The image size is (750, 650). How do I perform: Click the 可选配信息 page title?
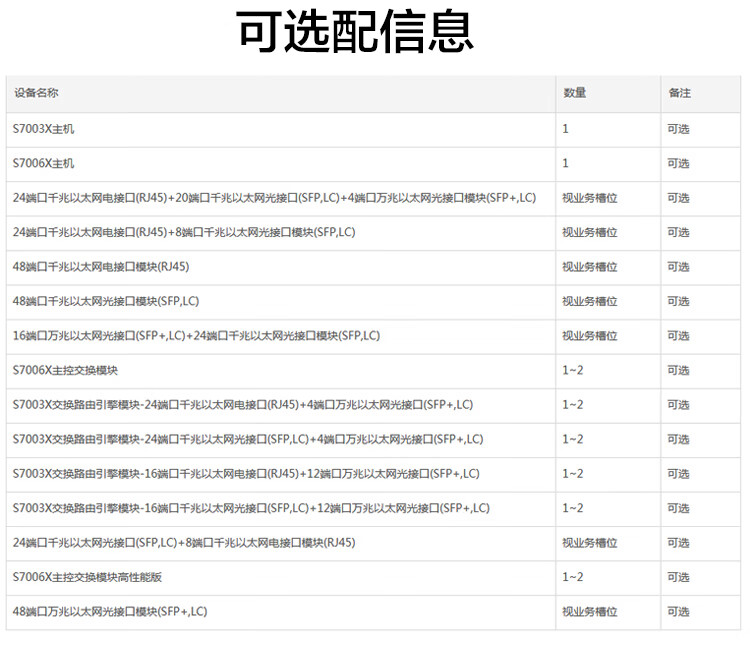coord(355,33)
